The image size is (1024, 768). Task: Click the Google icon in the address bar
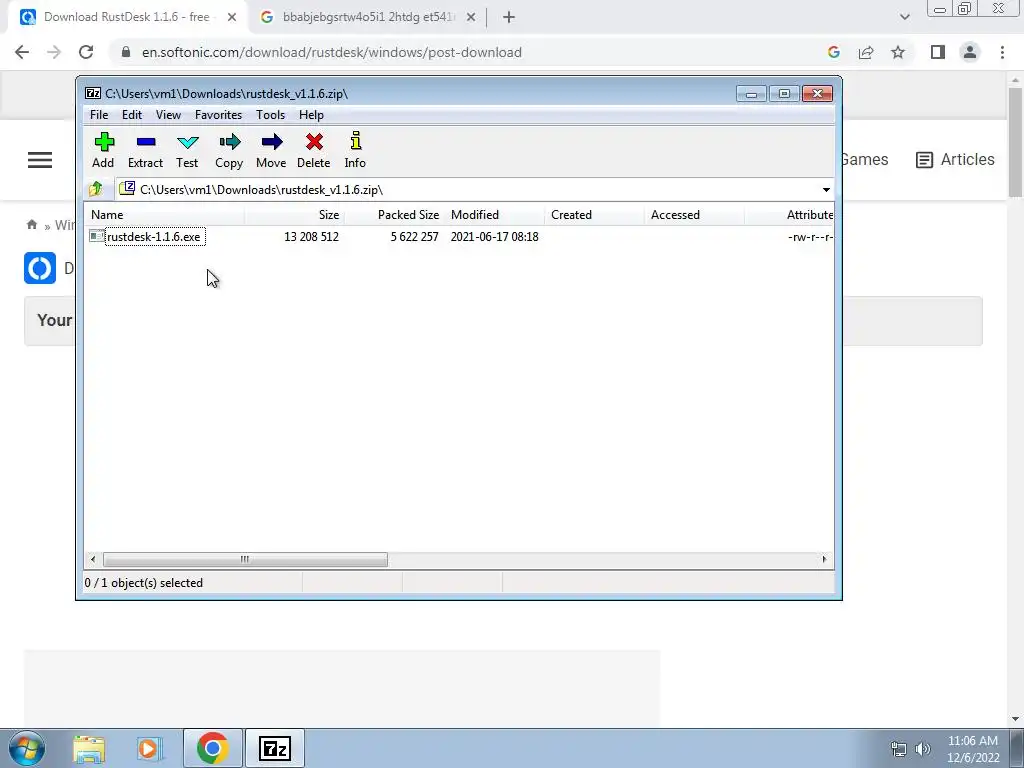coord(833,52)
